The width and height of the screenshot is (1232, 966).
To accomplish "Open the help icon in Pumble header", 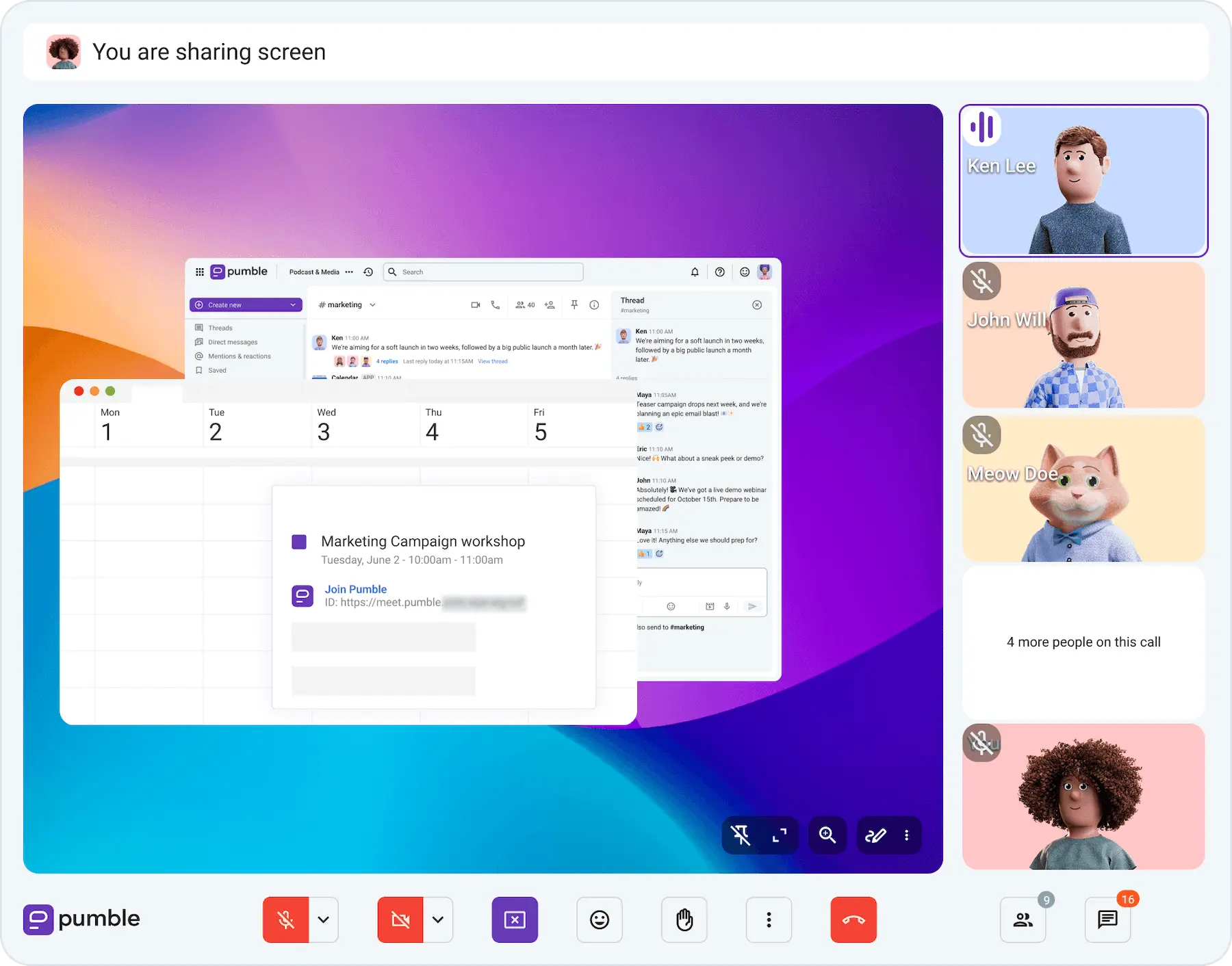I will click(720, 272).
